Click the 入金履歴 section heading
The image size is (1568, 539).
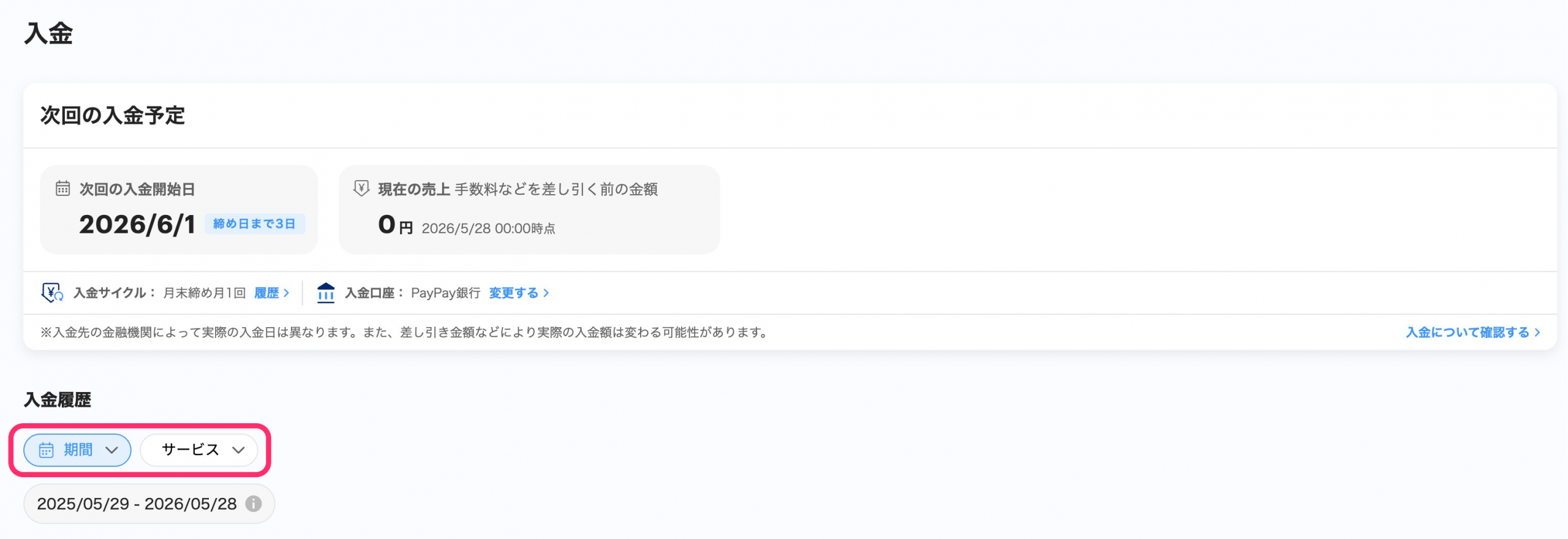[58, 400]
